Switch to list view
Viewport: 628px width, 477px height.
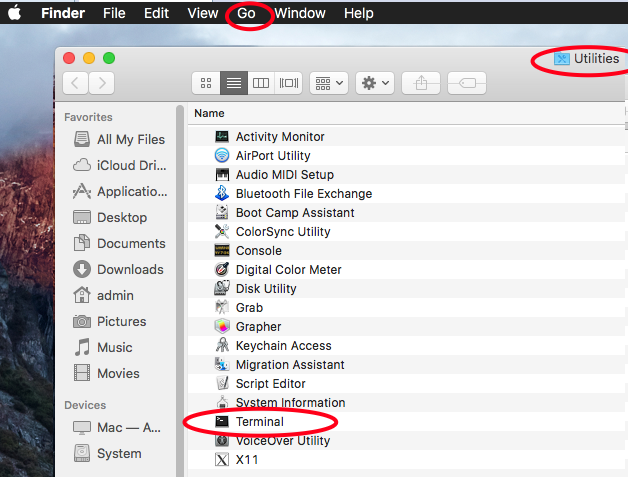(x=234, y=83)
